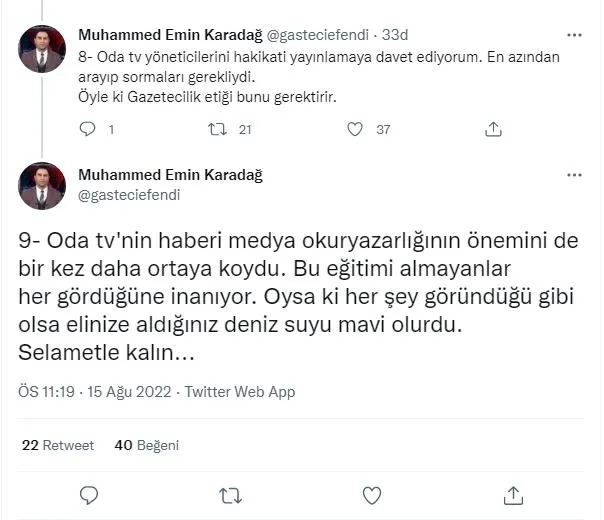The width and height of the screenshot is (604, 520).
Task: Open the Twitter Web App source link
Action: pos(240,392)
